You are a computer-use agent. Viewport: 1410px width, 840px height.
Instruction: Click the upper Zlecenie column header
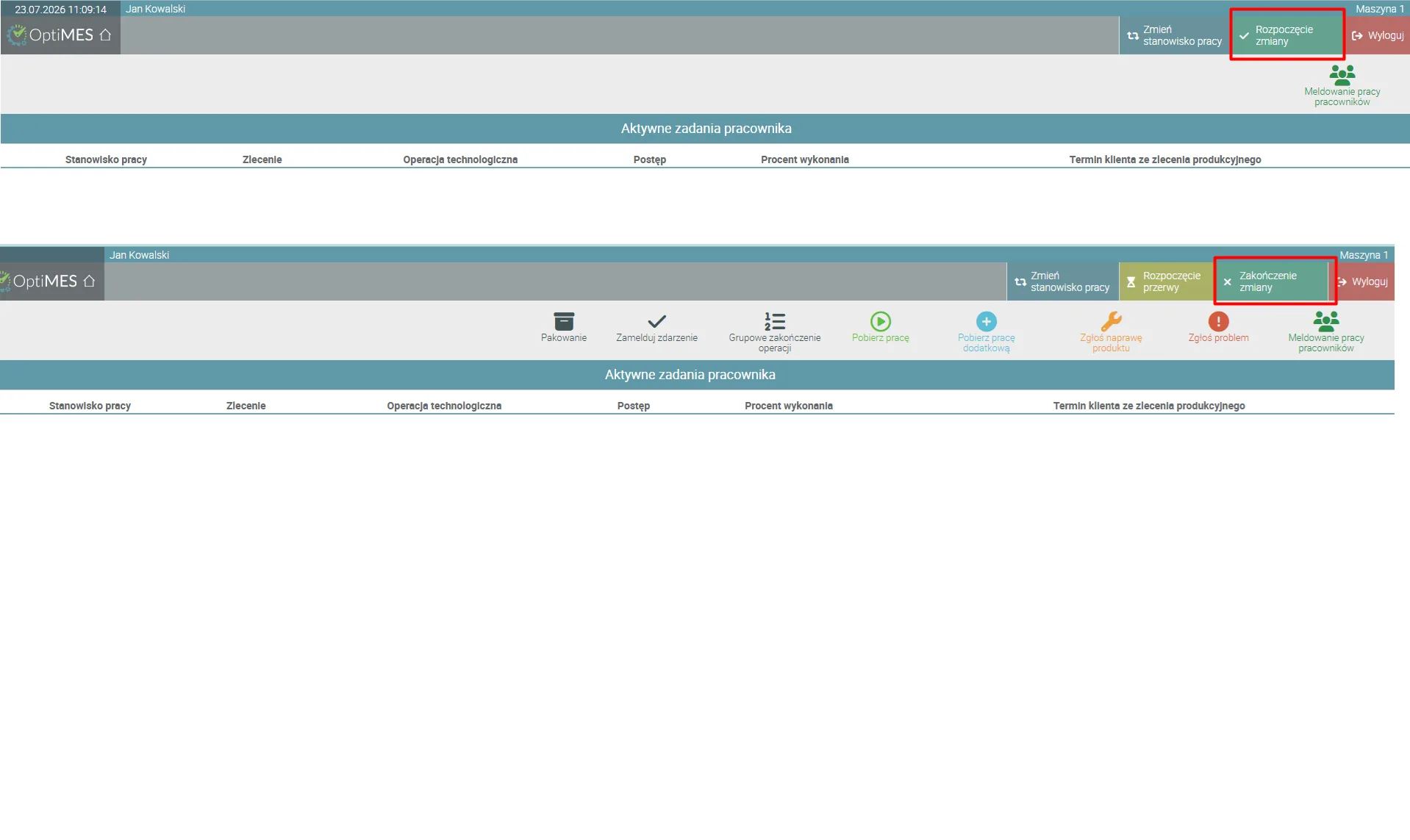tap(262, 159)
